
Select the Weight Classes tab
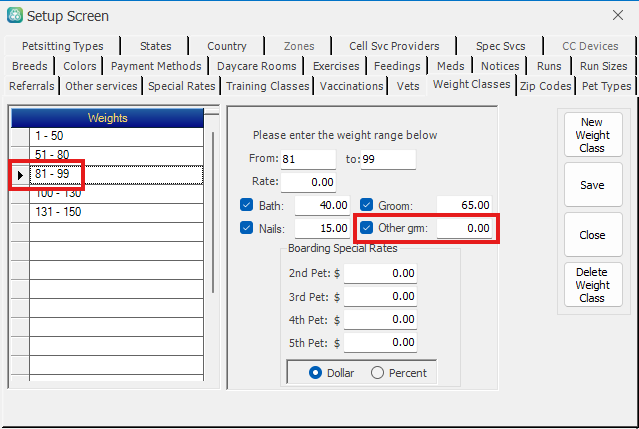(472, 84)
